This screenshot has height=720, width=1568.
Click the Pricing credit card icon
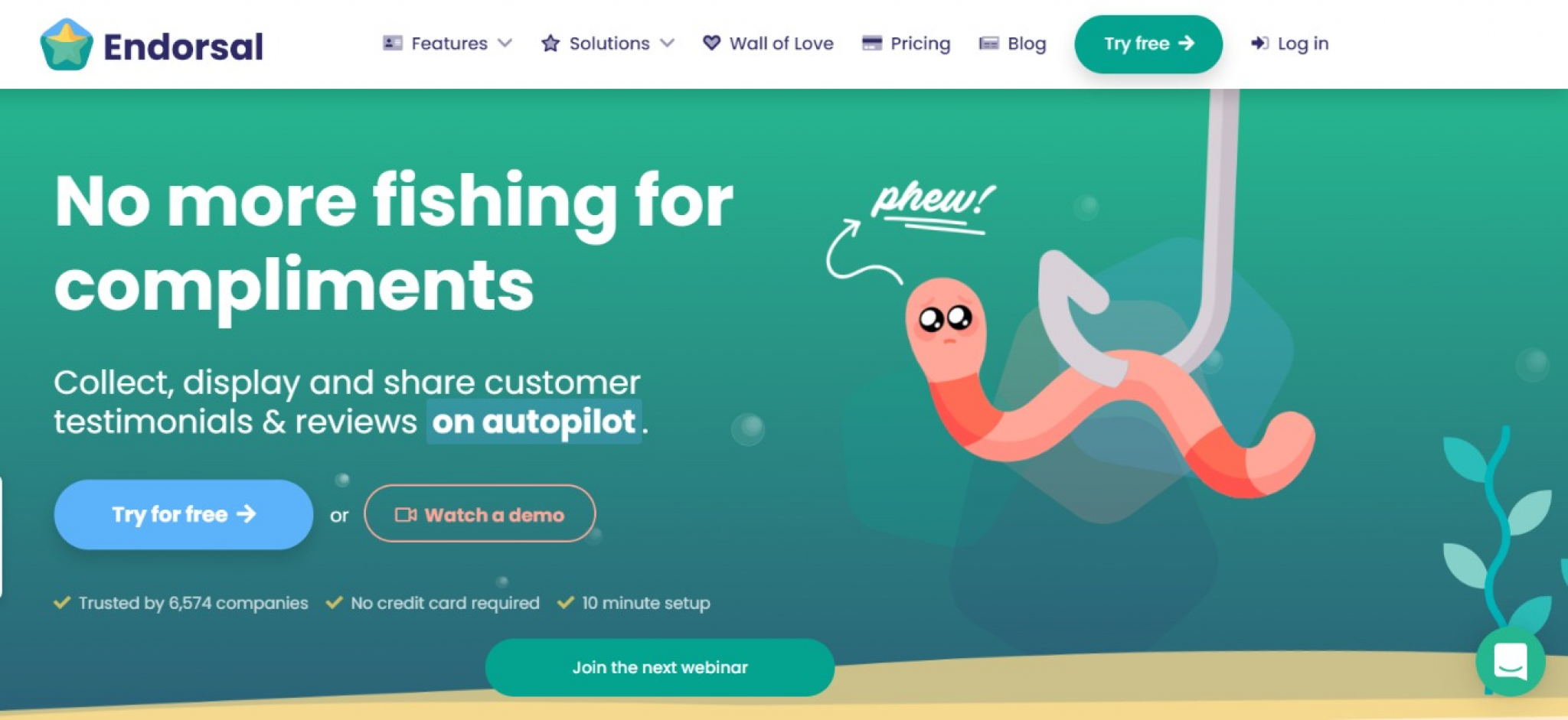pyautogui.click(x=872, y=43)
